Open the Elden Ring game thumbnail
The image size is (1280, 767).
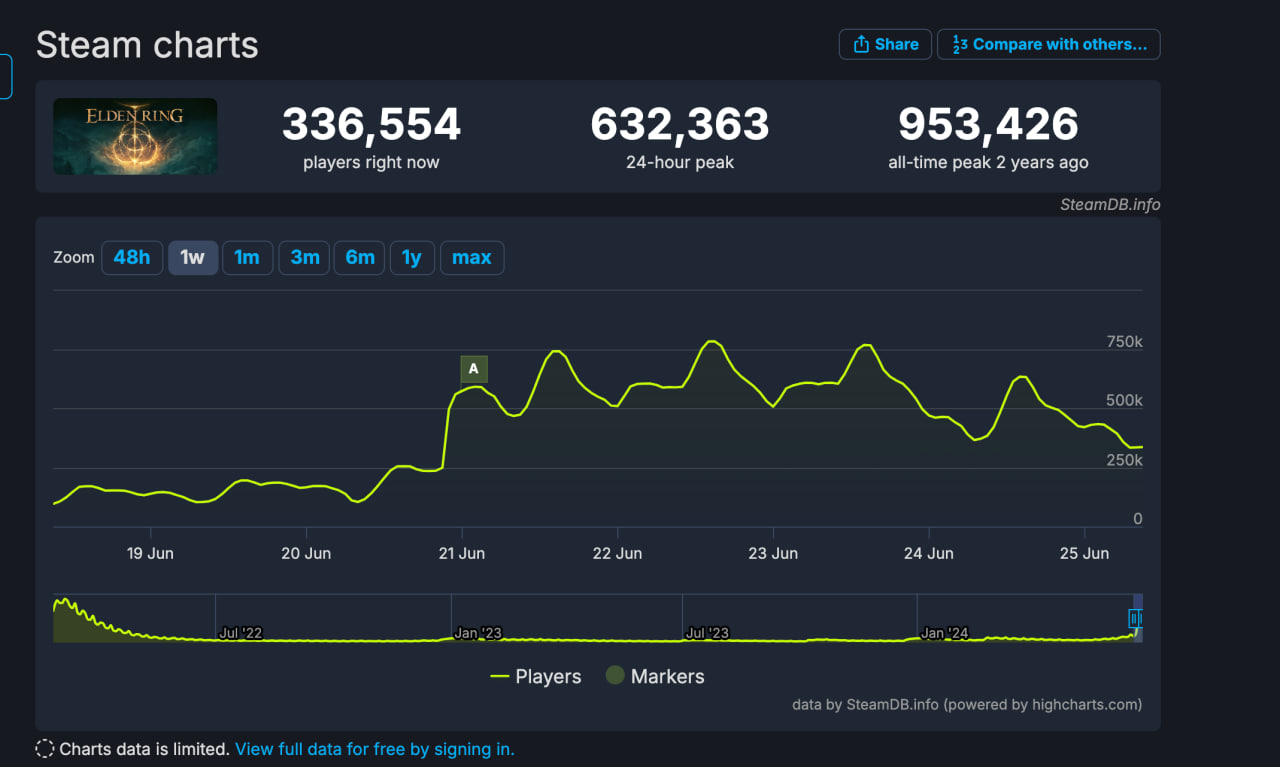click(135, 136)
